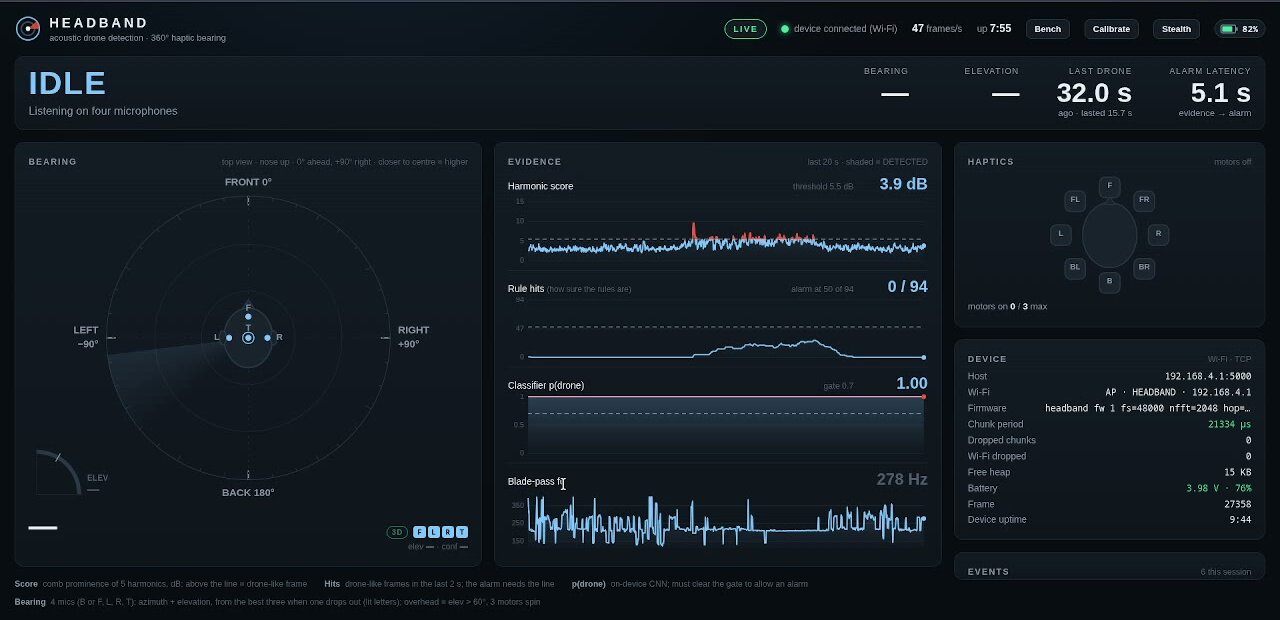Select the R haptic motor in Haptics panel
The height and width of the screenshot is (620, 1280).
coord(1158,235)
